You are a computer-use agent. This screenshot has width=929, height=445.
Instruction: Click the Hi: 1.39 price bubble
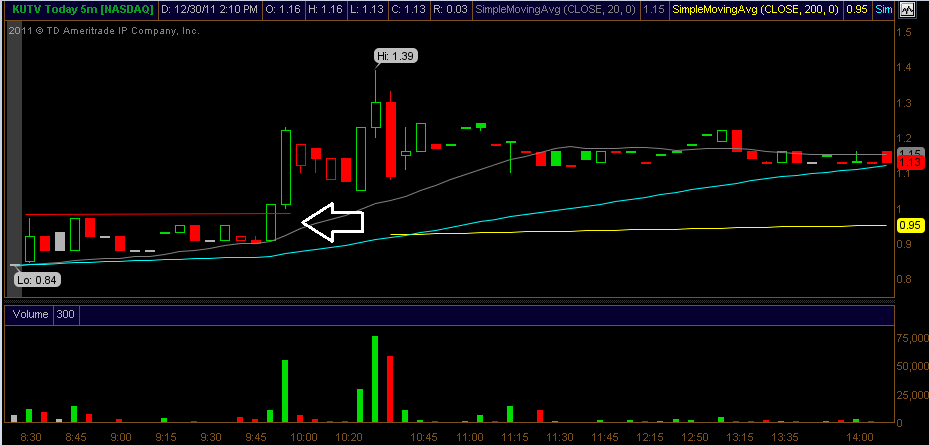[397, 56]
